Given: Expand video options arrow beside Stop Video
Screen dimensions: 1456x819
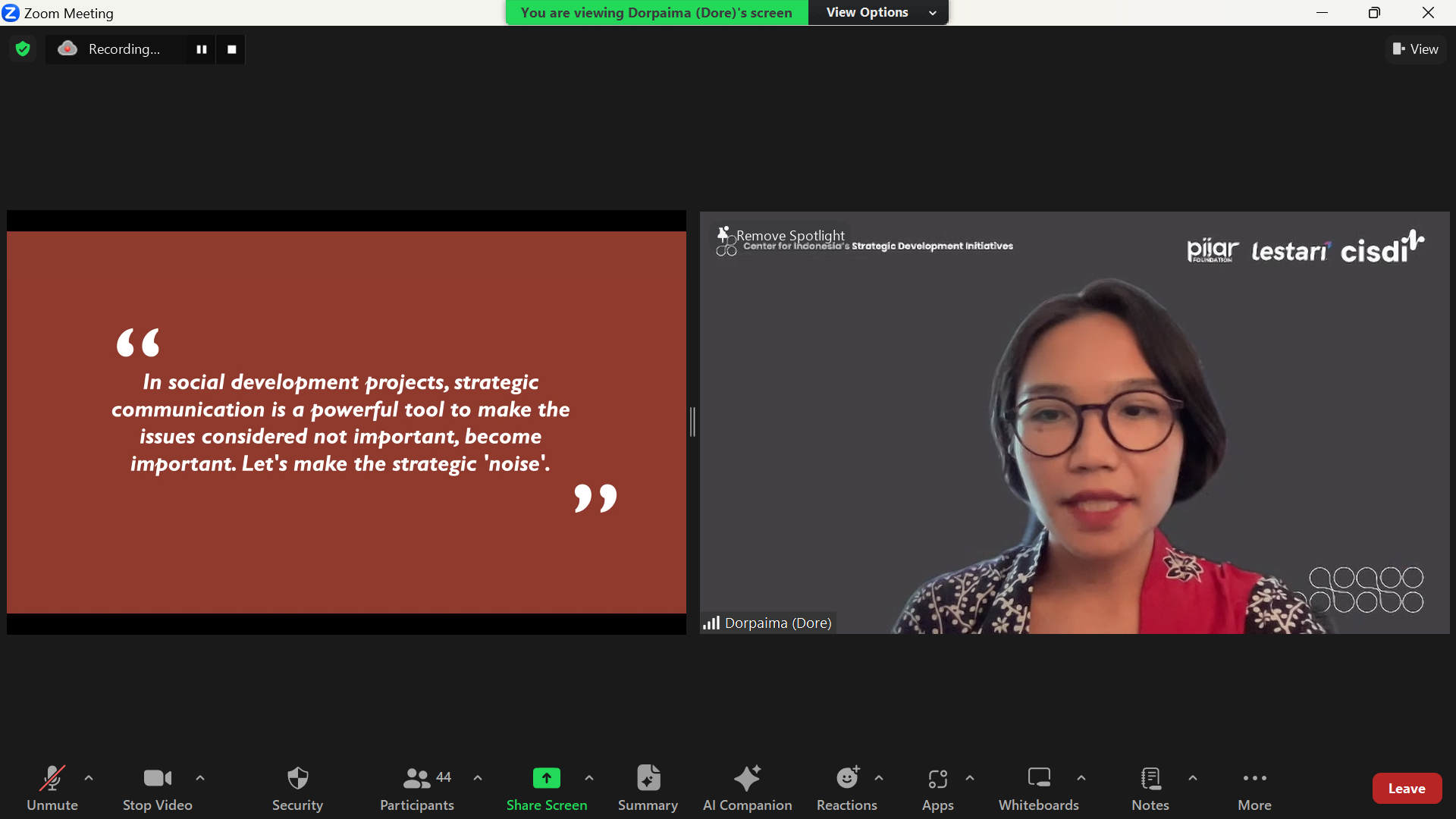Looking at the screenshot, I should click(x=200, y=778).
